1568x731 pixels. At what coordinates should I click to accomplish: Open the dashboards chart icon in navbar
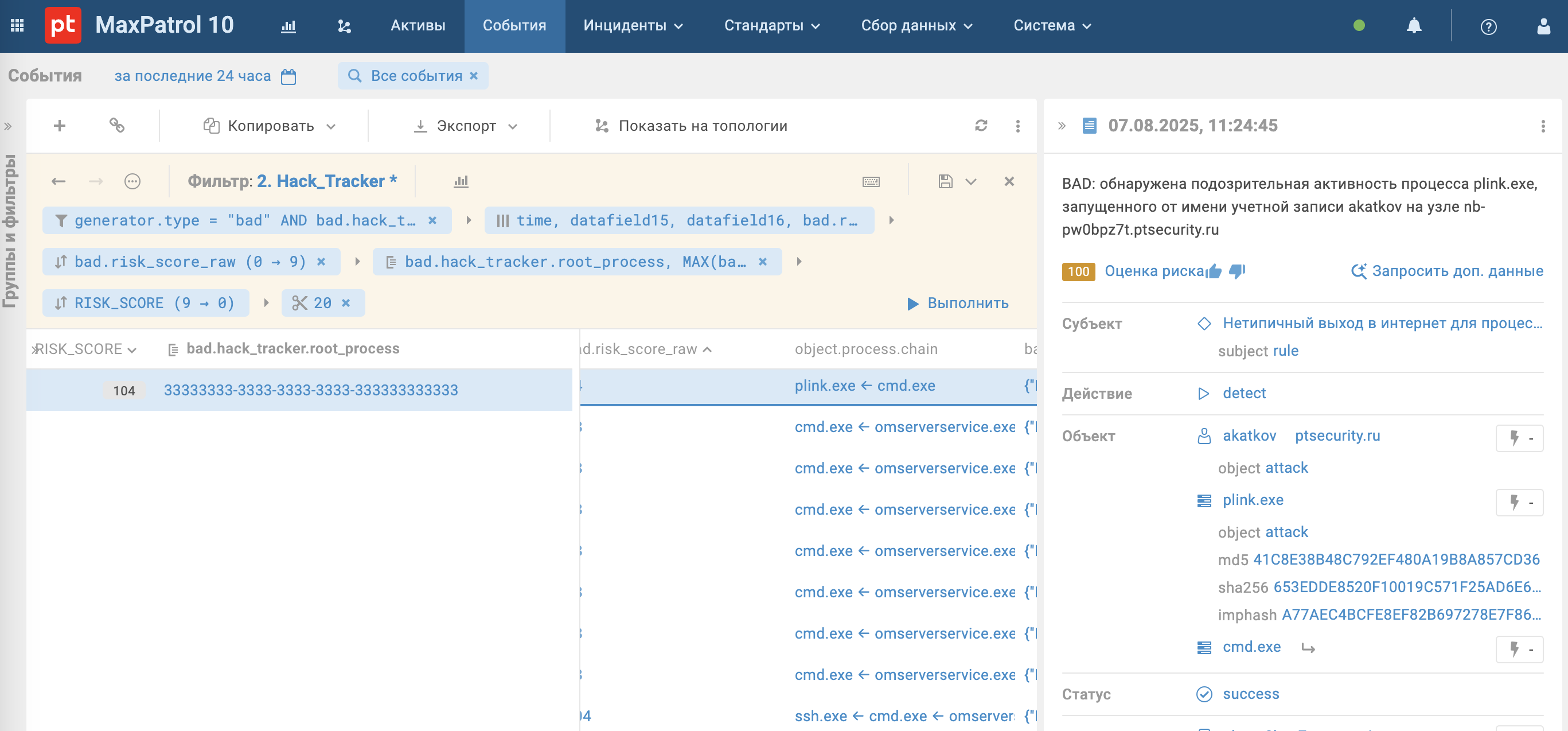(x=288, y=26)
